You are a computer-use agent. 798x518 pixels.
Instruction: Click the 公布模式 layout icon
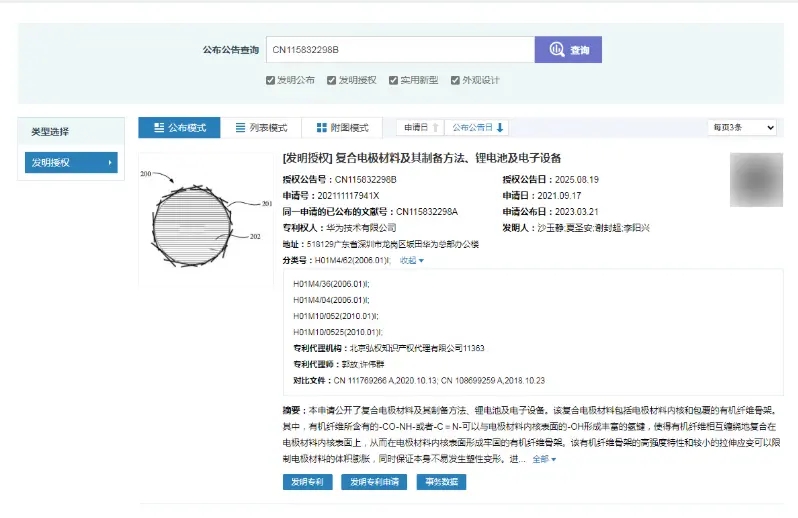(x=159, y=127)
